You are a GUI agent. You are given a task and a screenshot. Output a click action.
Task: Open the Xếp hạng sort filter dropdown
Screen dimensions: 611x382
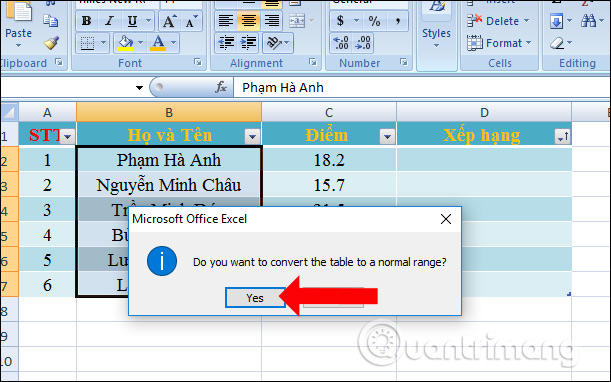pos(562,136)
